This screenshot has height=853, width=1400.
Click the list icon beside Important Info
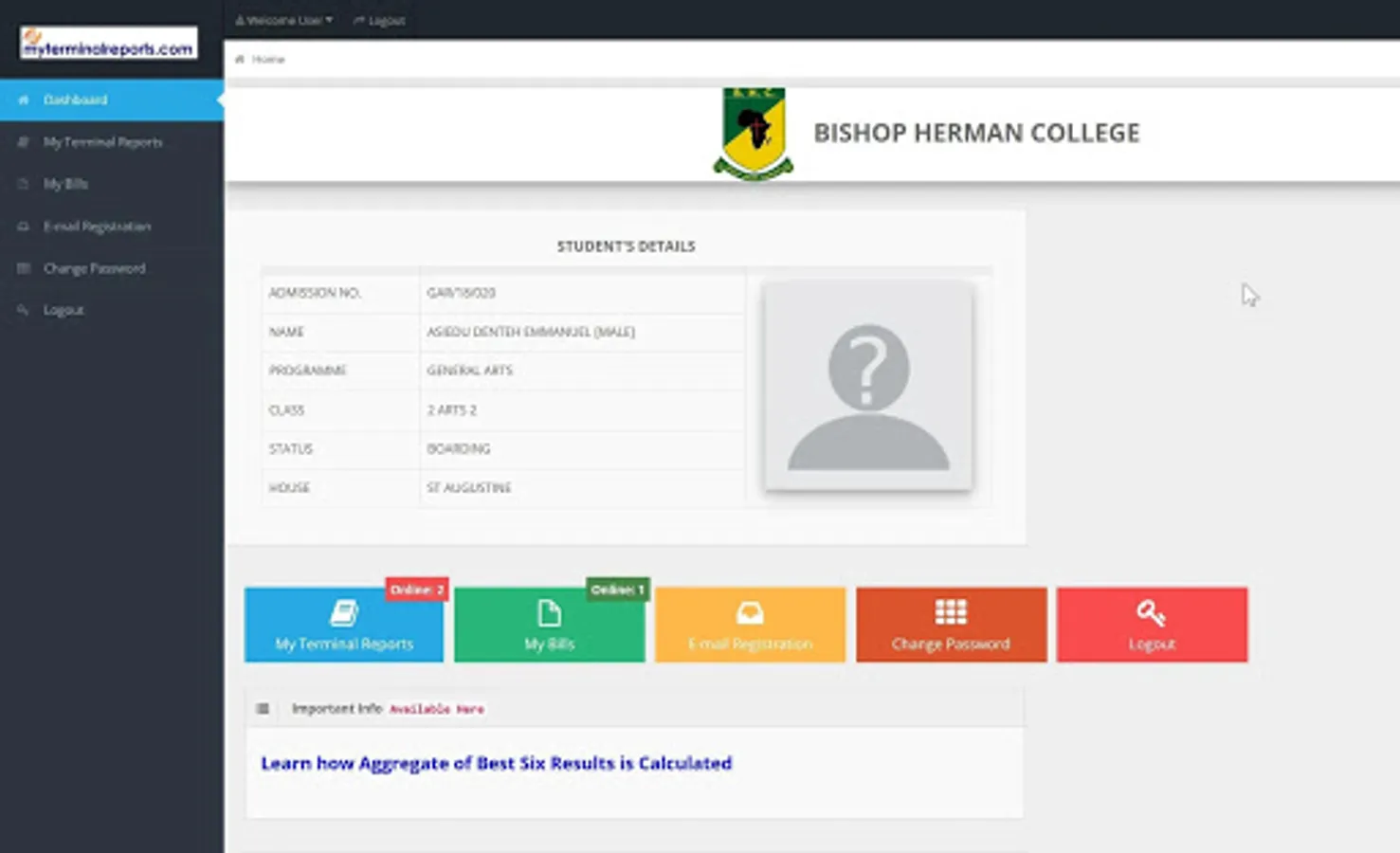point(263,708)
